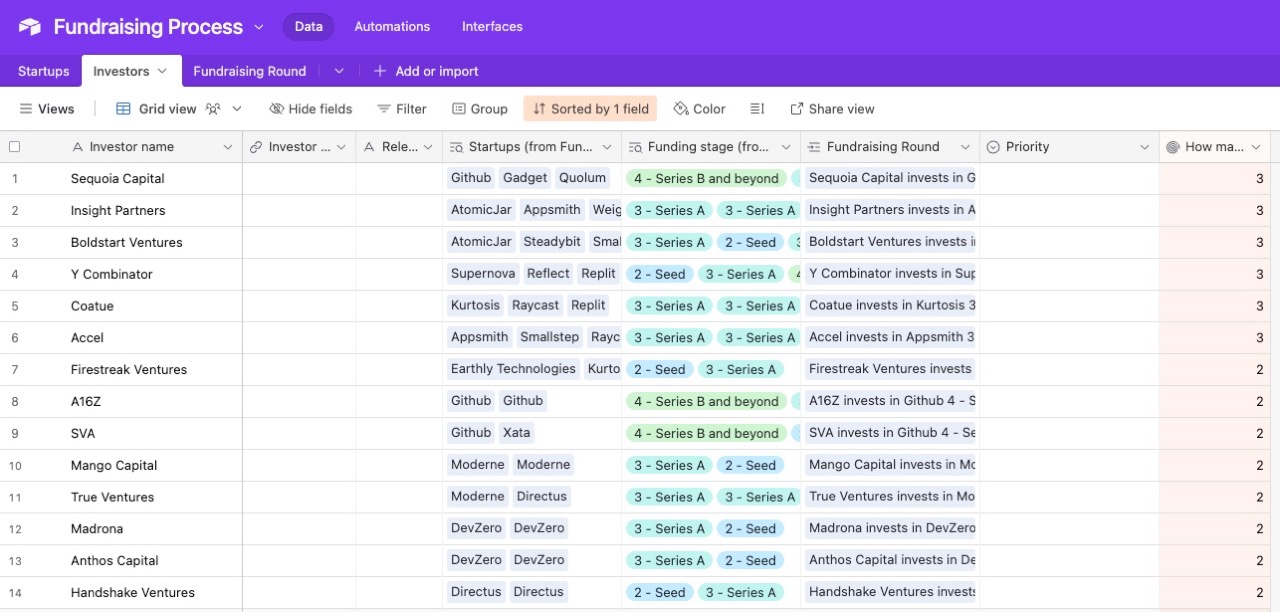Click the Hide fields eye icon

pyautogui.click(x=277, y=109)
